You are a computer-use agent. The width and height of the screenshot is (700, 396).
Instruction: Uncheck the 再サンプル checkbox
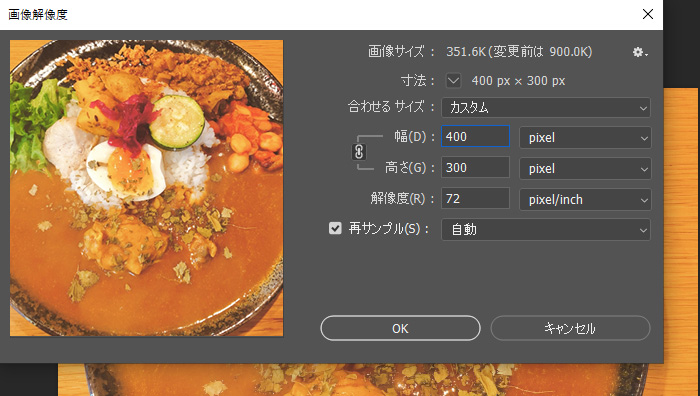335,229
